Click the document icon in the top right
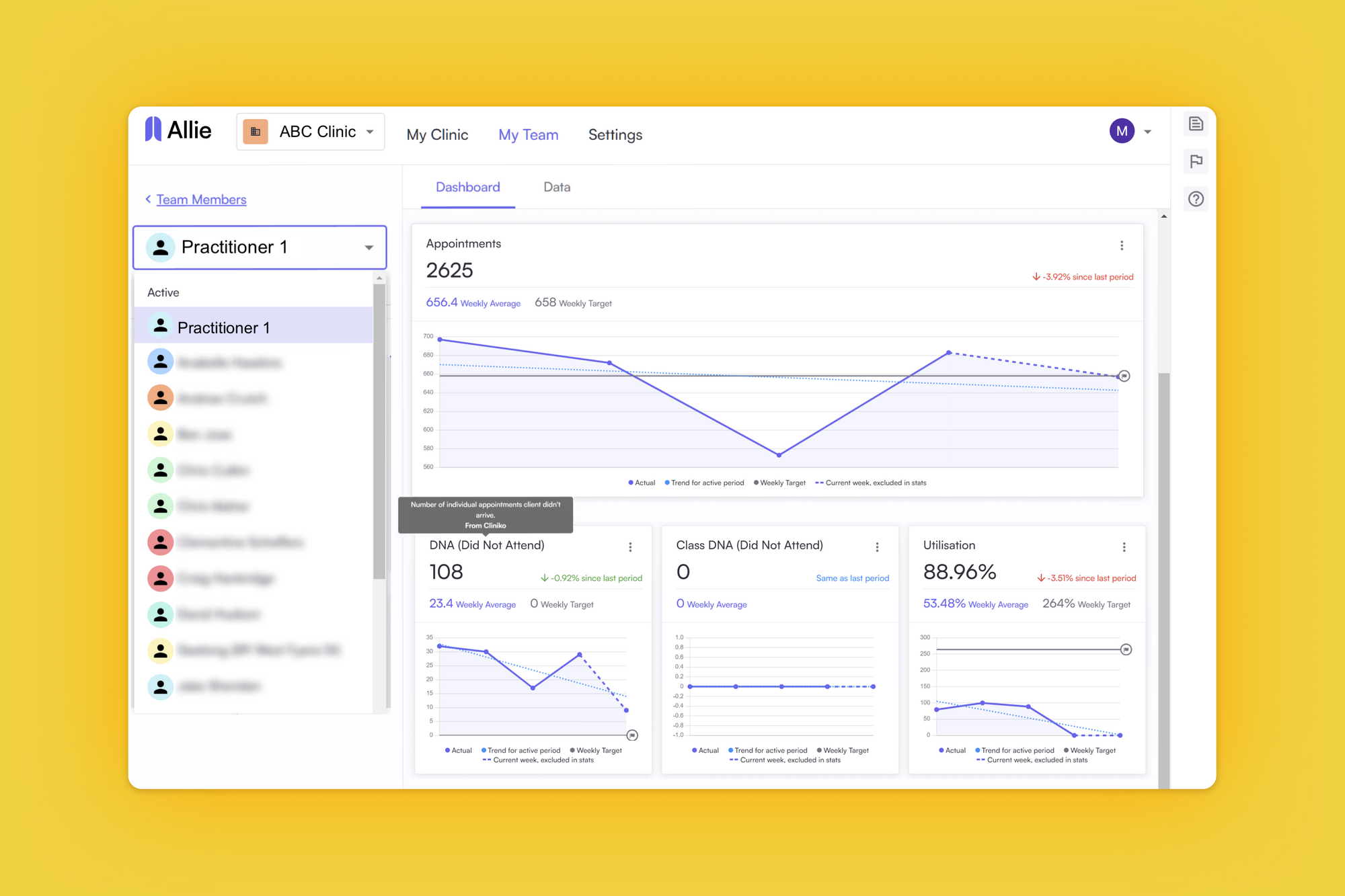This screenshot has height=896, width=1345. click(1196, 123)
